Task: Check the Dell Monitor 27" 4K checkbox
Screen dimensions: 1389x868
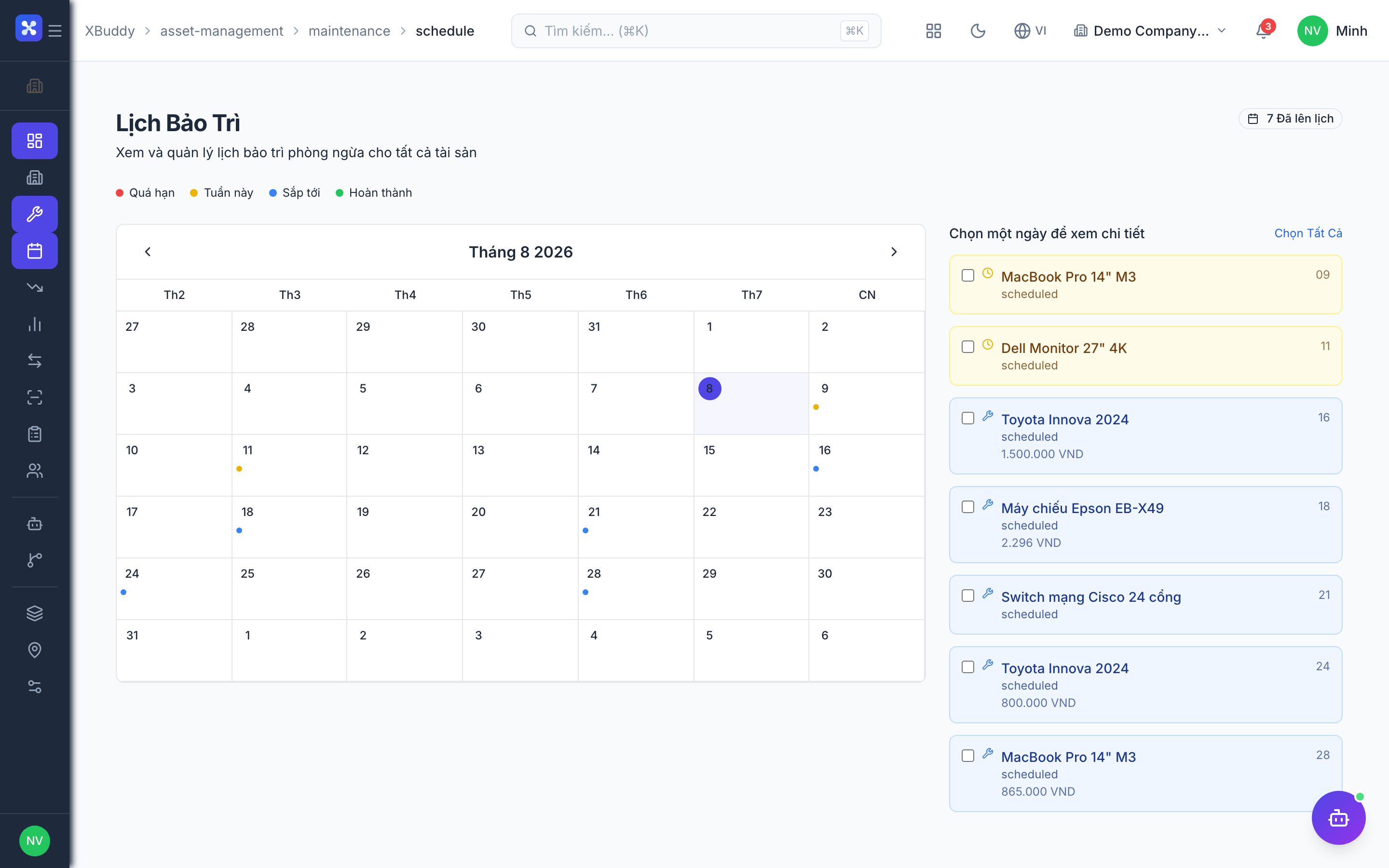Action: 968,347
